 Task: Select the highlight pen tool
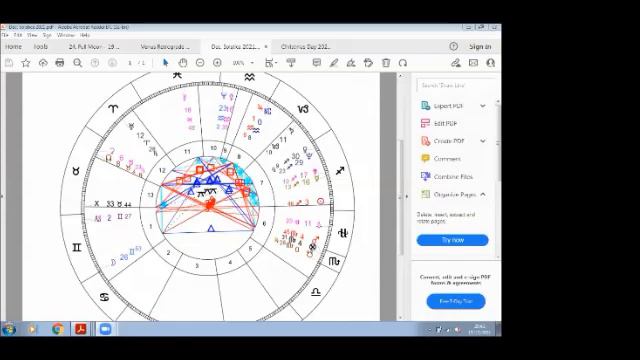(334, 63)
